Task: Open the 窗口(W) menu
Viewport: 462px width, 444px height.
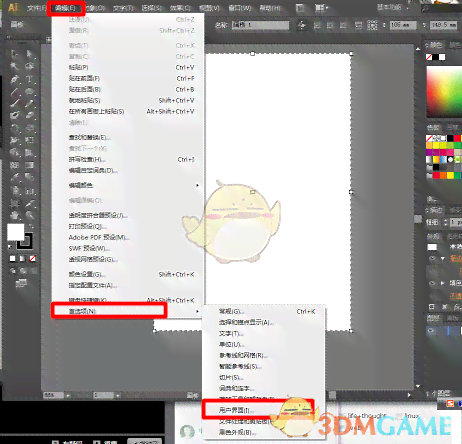Action: tap(240, 8)
